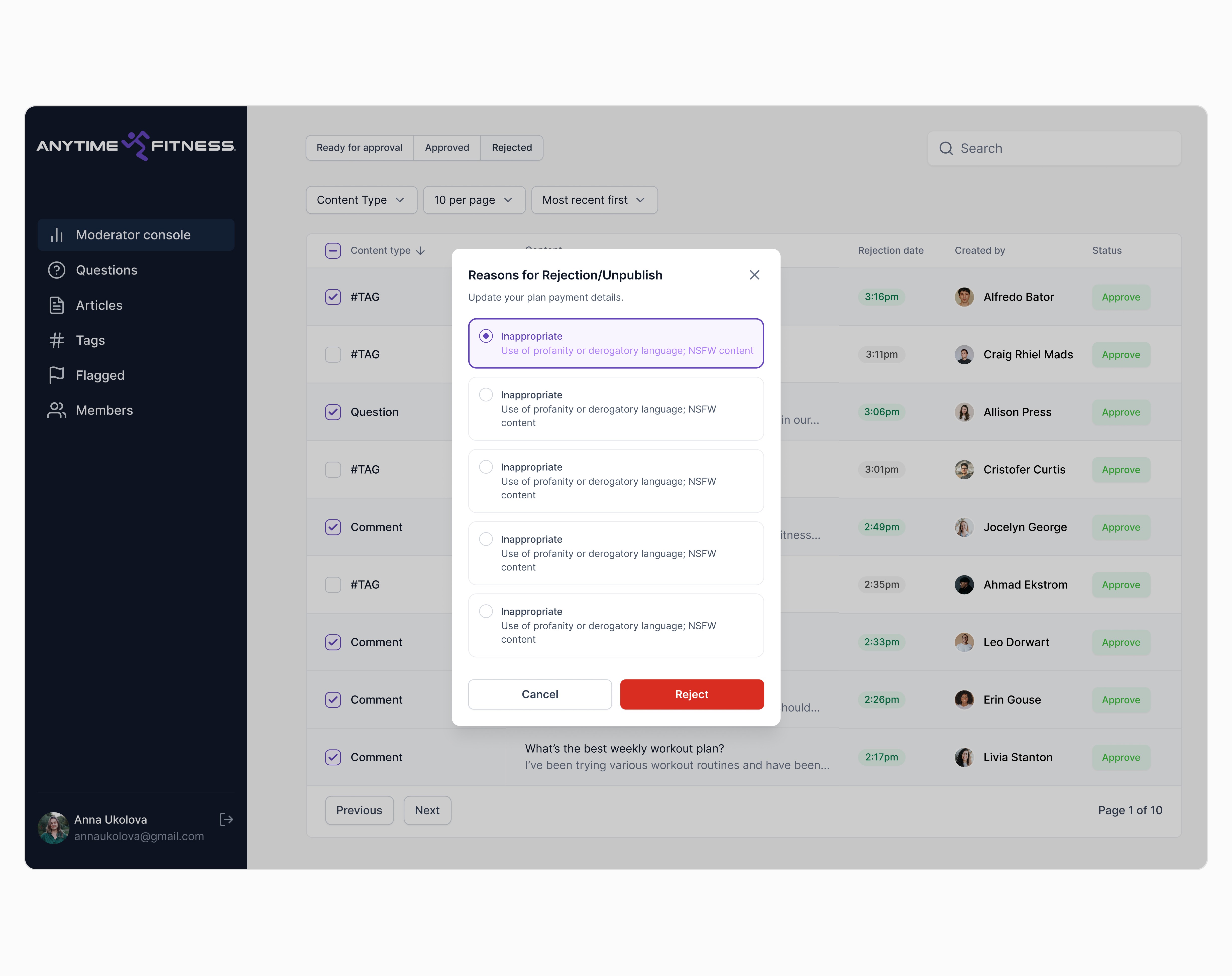Click Cancel in the rejection dialog
The height and width of the screenshot is (976, 1232).
[539, 694]
